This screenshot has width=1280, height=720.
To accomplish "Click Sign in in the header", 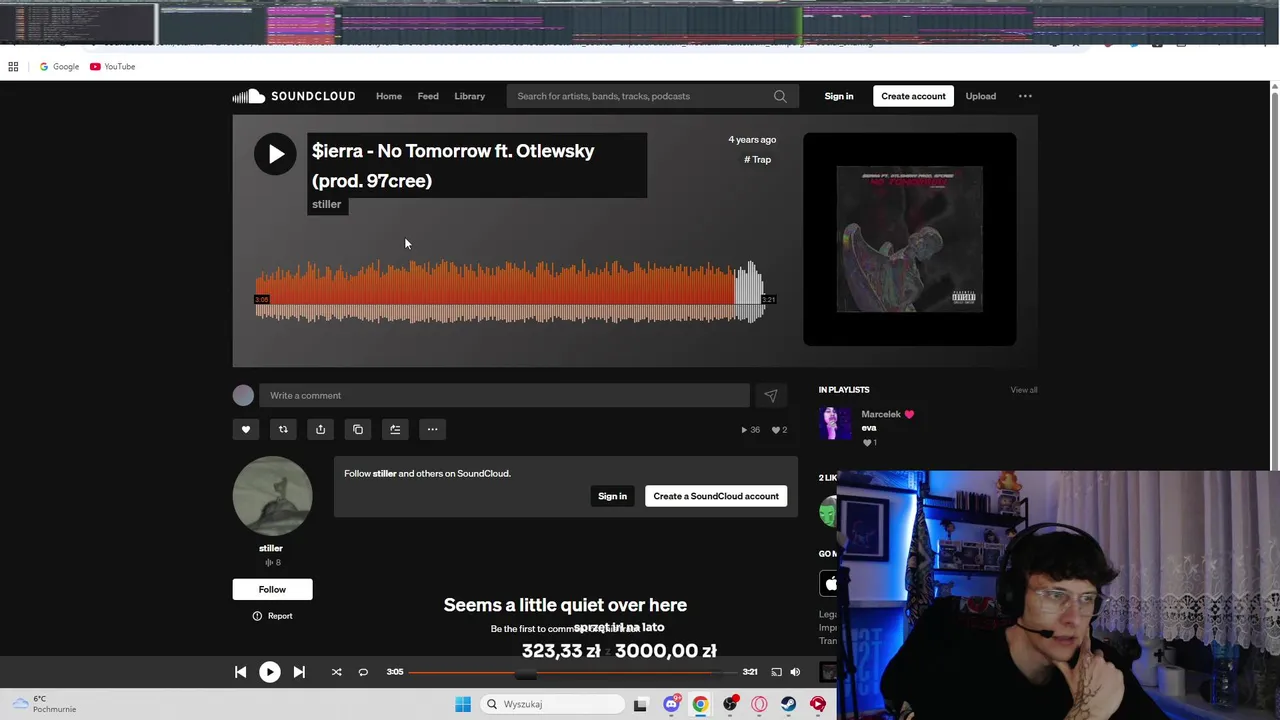I will [839, 96].
